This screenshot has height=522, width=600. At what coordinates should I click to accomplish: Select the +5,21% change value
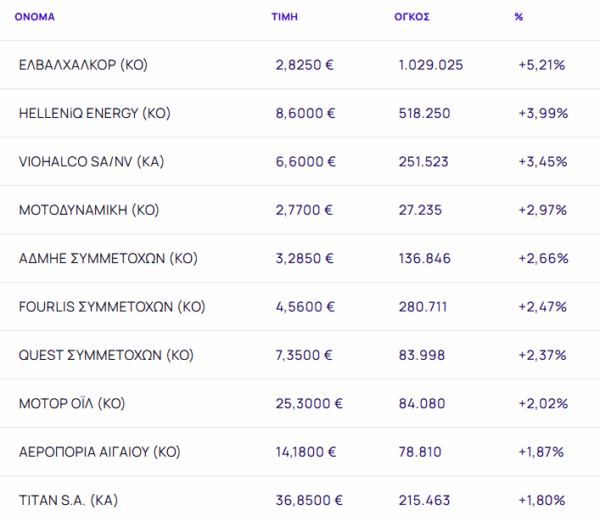(x=541, y=65)
